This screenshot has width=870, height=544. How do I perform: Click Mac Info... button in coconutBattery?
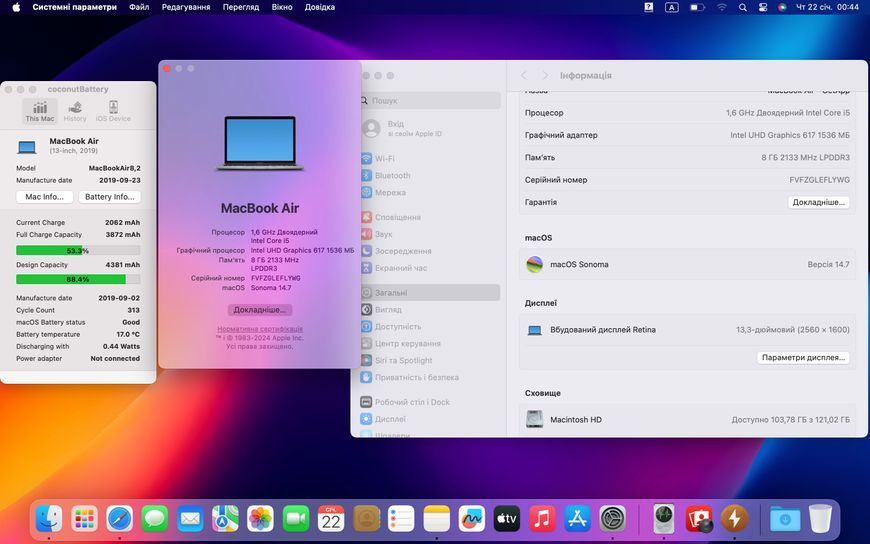pyautogui.click(x=44, y=197)
